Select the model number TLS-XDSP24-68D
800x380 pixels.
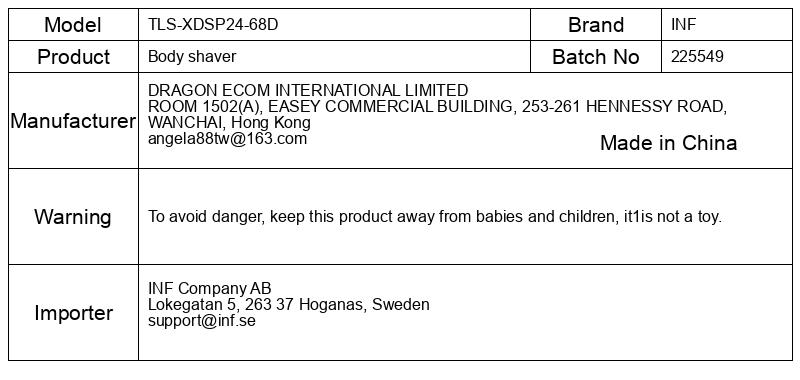(213, 24)
